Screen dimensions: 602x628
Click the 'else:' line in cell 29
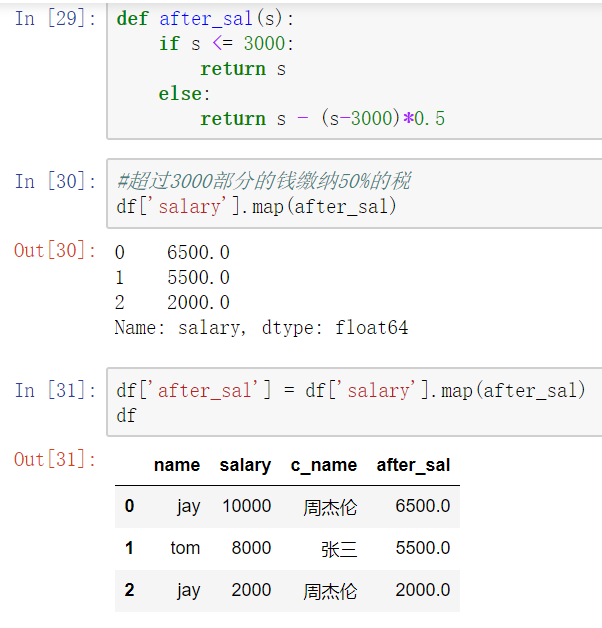click(184, 94)
